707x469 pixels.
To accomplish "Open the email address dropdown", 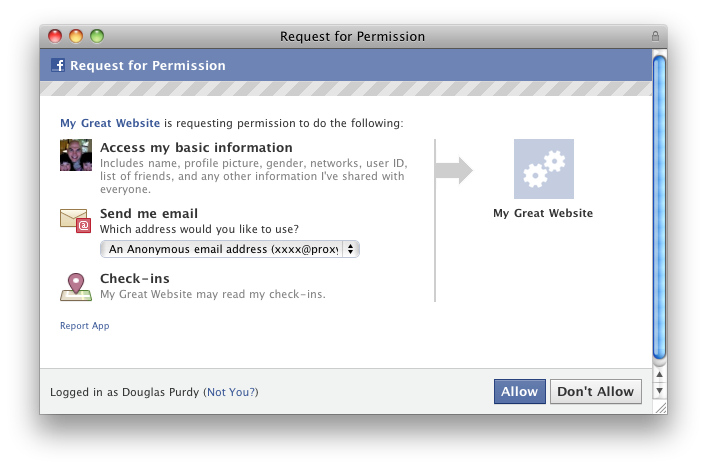I will click(x=230, y=249).
